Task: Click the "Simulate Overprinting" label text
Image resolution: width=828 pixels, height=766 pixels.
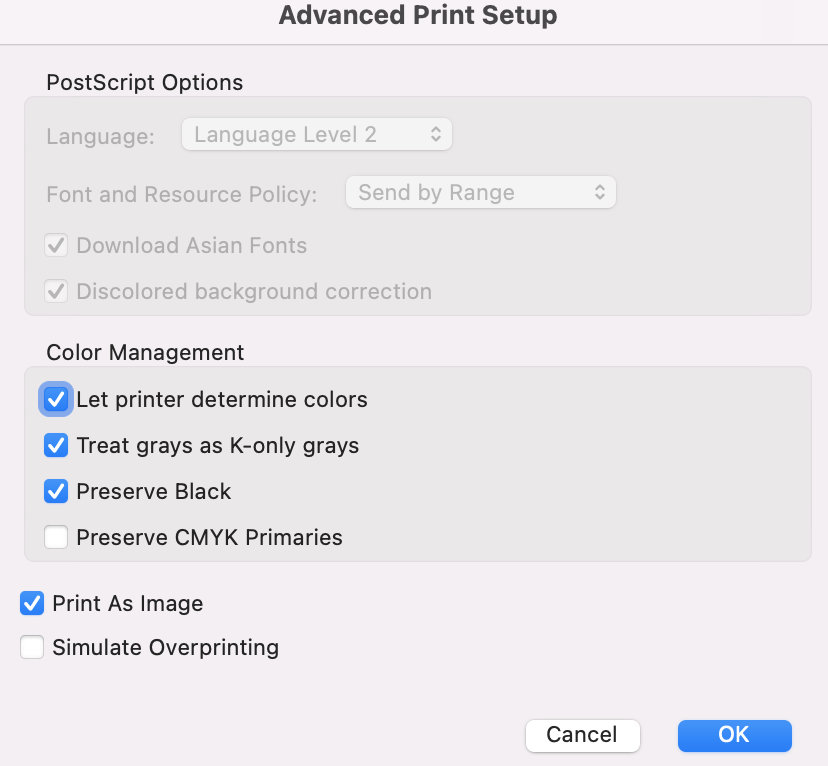Action: point(165,648)
